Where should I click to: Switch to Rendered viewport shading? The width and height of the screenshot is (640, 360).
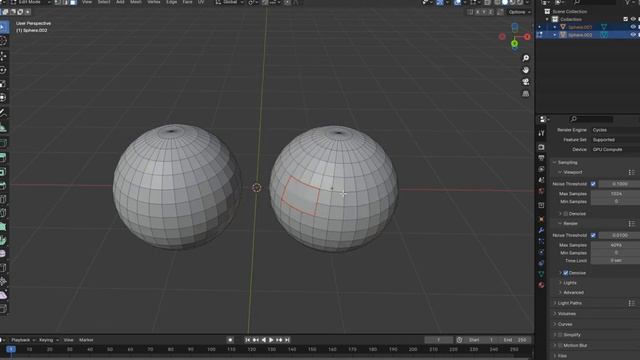click(x=520, y=2)
